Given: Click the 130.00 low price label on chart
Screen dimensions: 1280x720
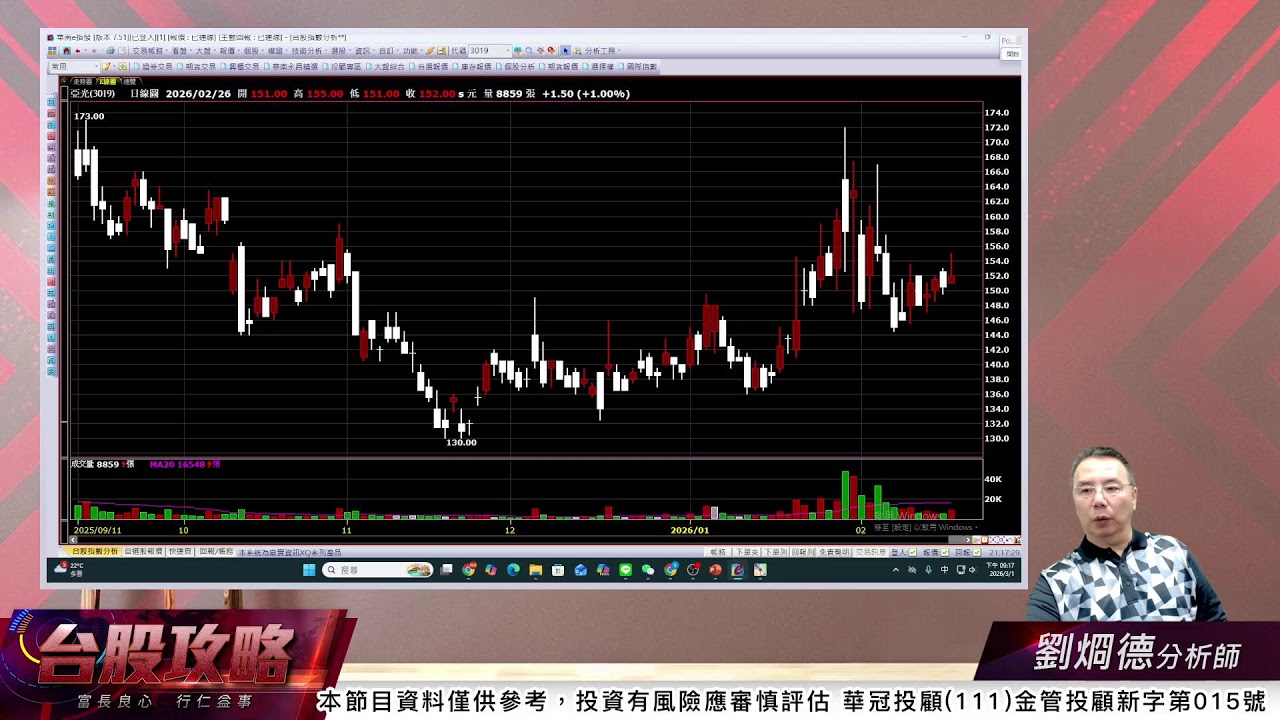Looking at the screenshot, I should (461, 442).
